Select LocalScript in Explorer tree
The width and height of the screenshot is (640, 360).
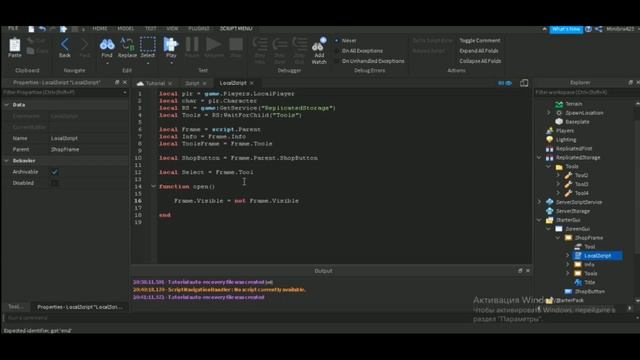tap(597, 256)
